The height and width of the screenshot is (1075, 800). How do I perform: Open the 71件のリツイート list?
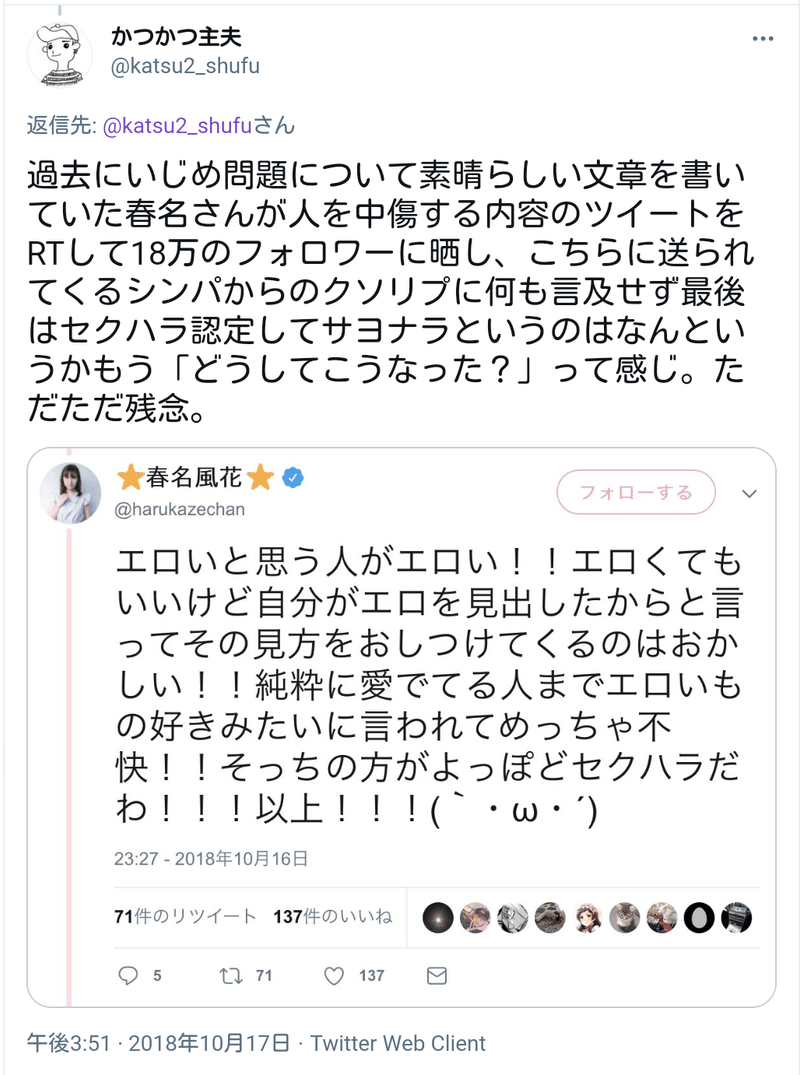point(186,917)
